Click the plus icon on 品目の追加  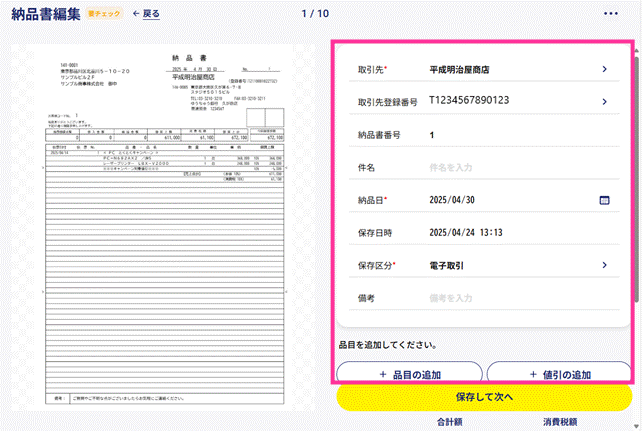pyautogui.click(x=383, y=374)
